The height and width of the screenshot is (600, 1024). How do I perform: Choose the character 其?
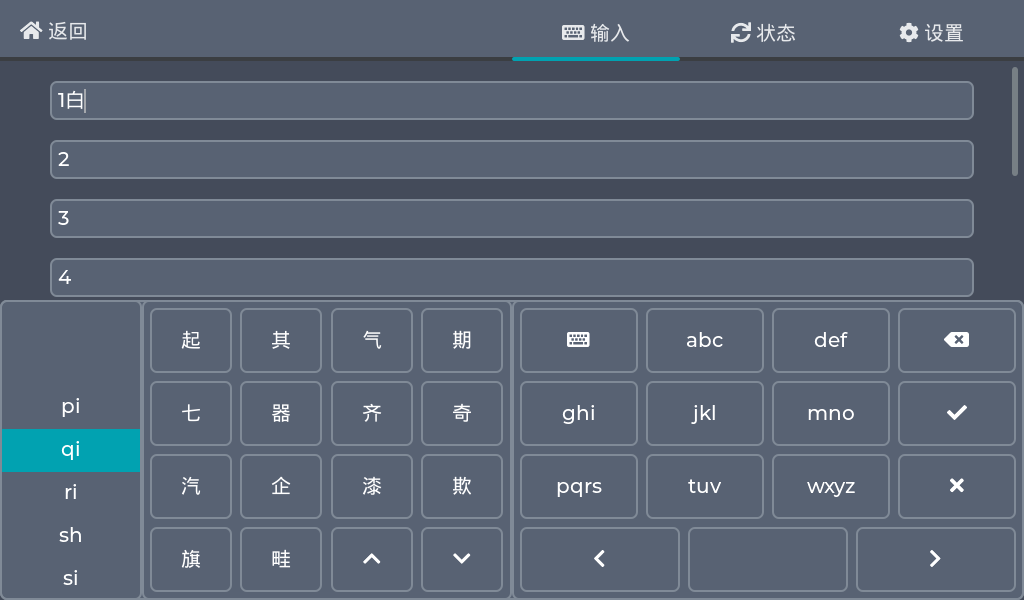pyautogui.click(x=281, y=340)
